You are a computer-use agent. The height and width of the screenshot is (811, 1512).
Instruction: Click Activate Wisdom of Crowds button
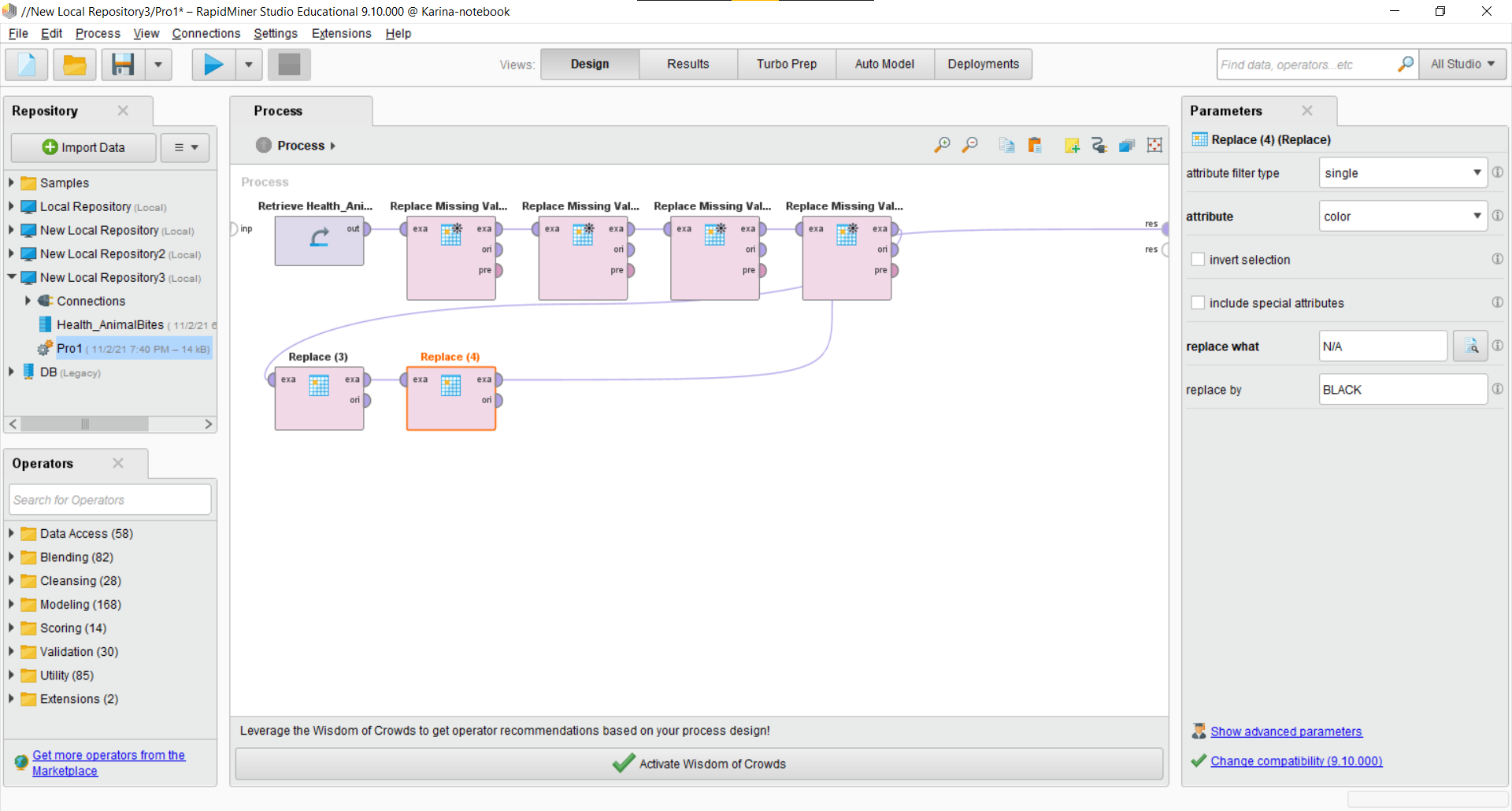pos(699,764)
